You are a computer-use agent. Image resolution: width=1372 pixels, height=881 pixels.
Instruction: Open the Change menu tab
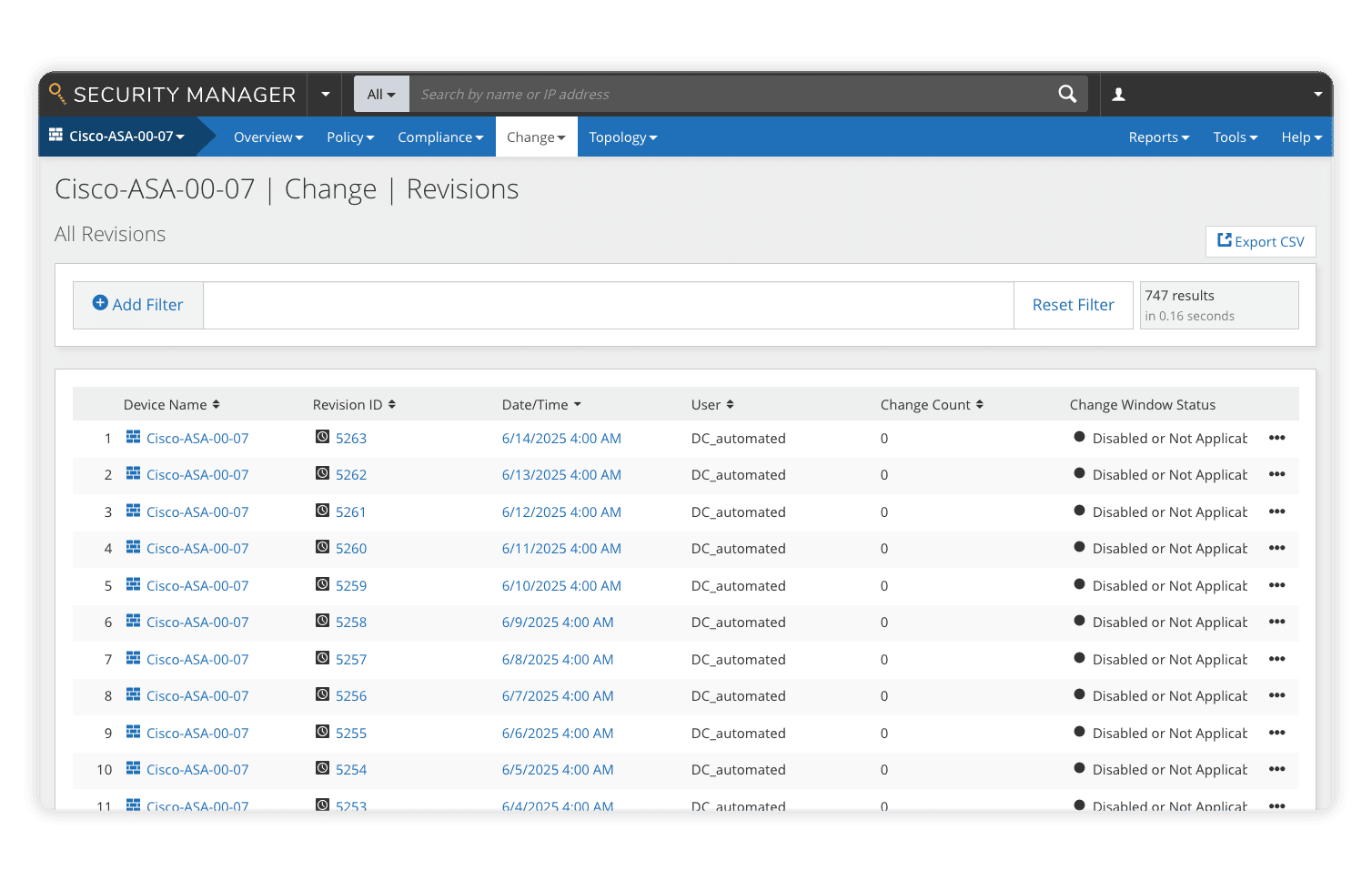536,137
